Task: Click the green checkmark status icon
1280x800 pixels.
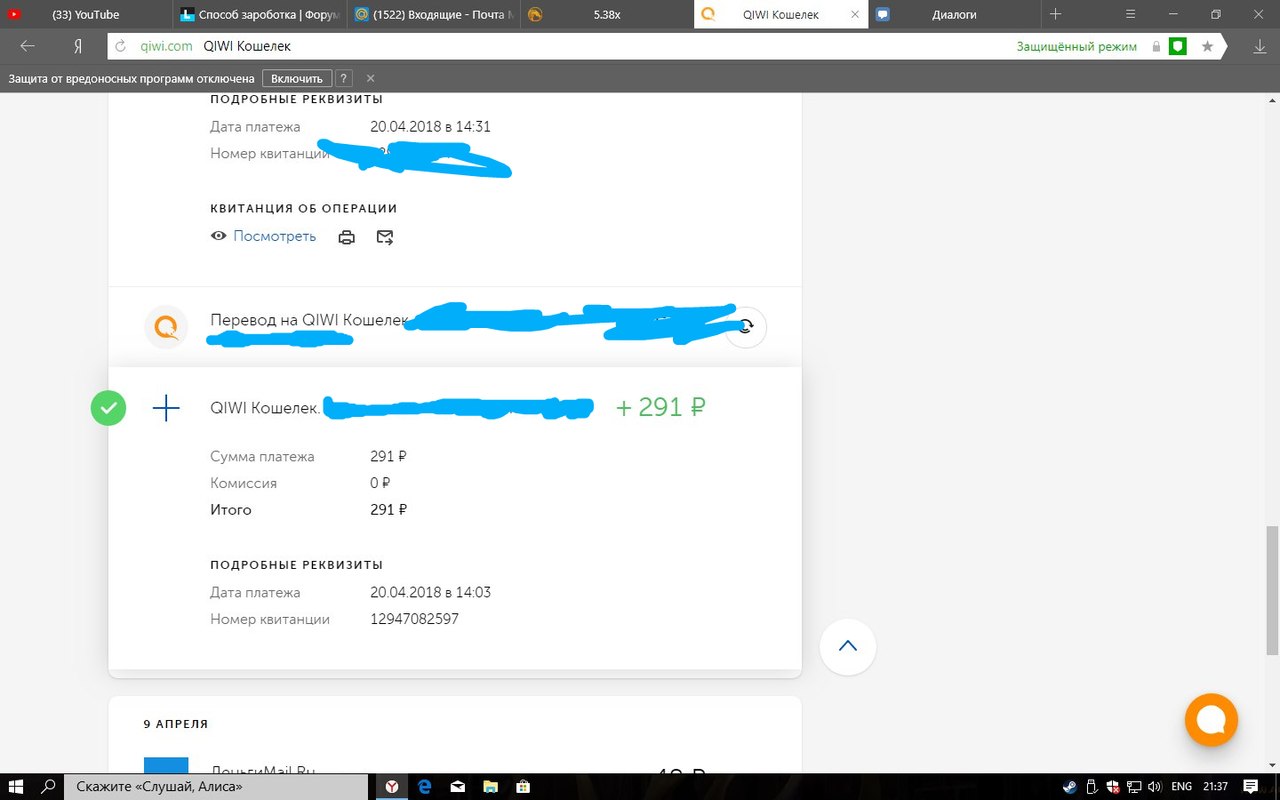Action: click(109, 407)
